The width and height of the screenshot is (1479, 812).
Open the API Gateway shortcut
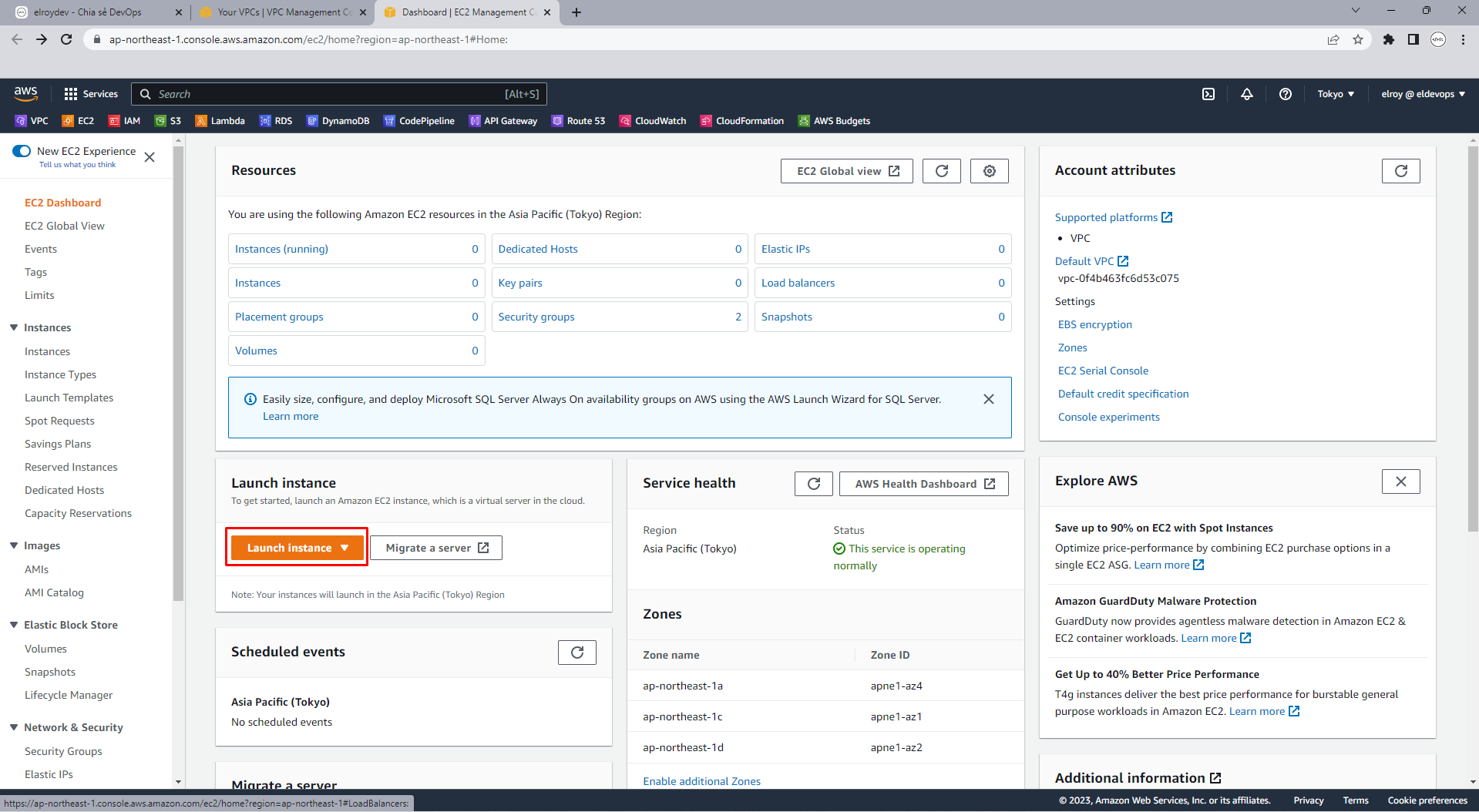pos(503,121)
